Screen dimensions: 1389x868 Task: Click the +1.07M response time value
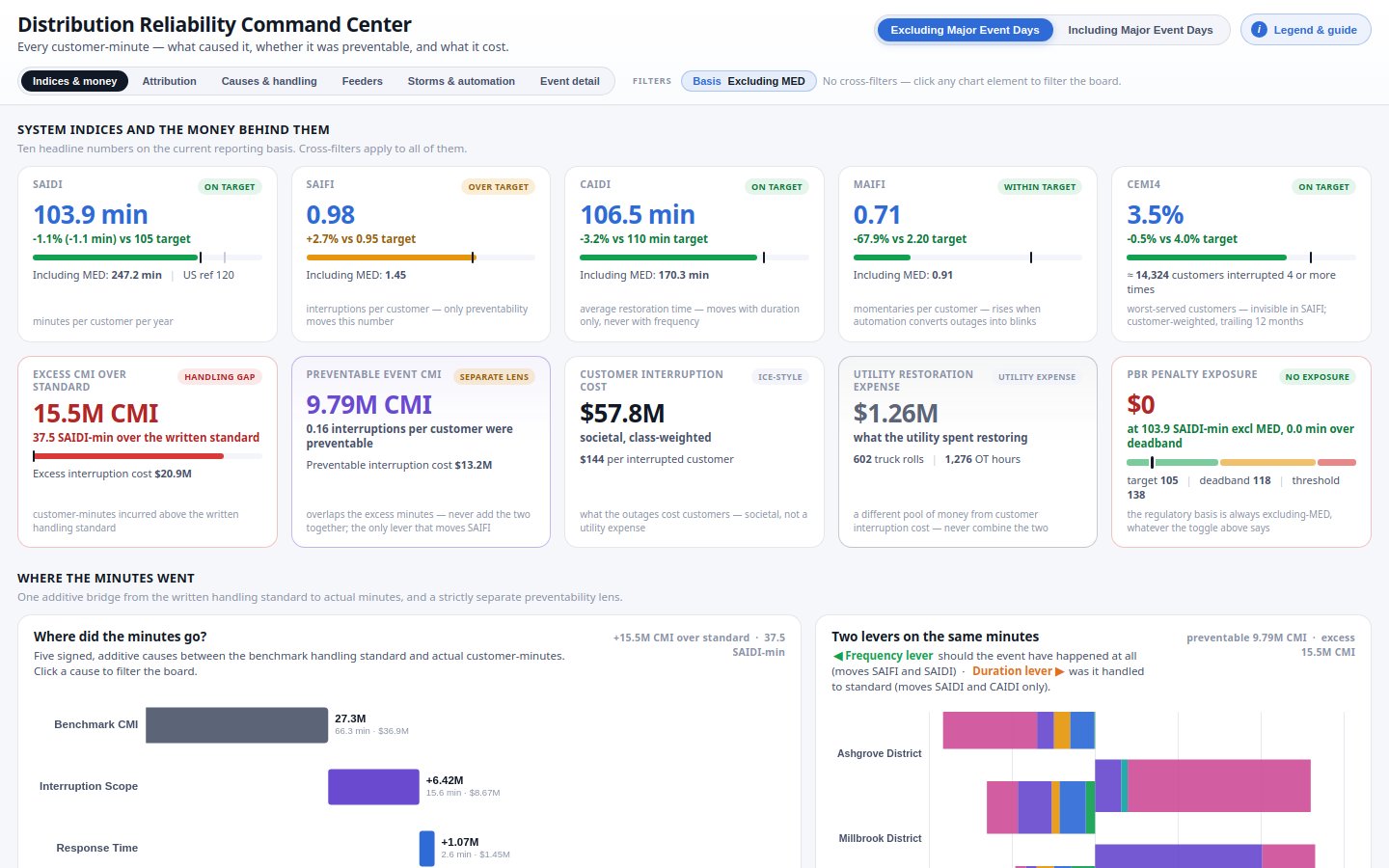pos(460,842)
